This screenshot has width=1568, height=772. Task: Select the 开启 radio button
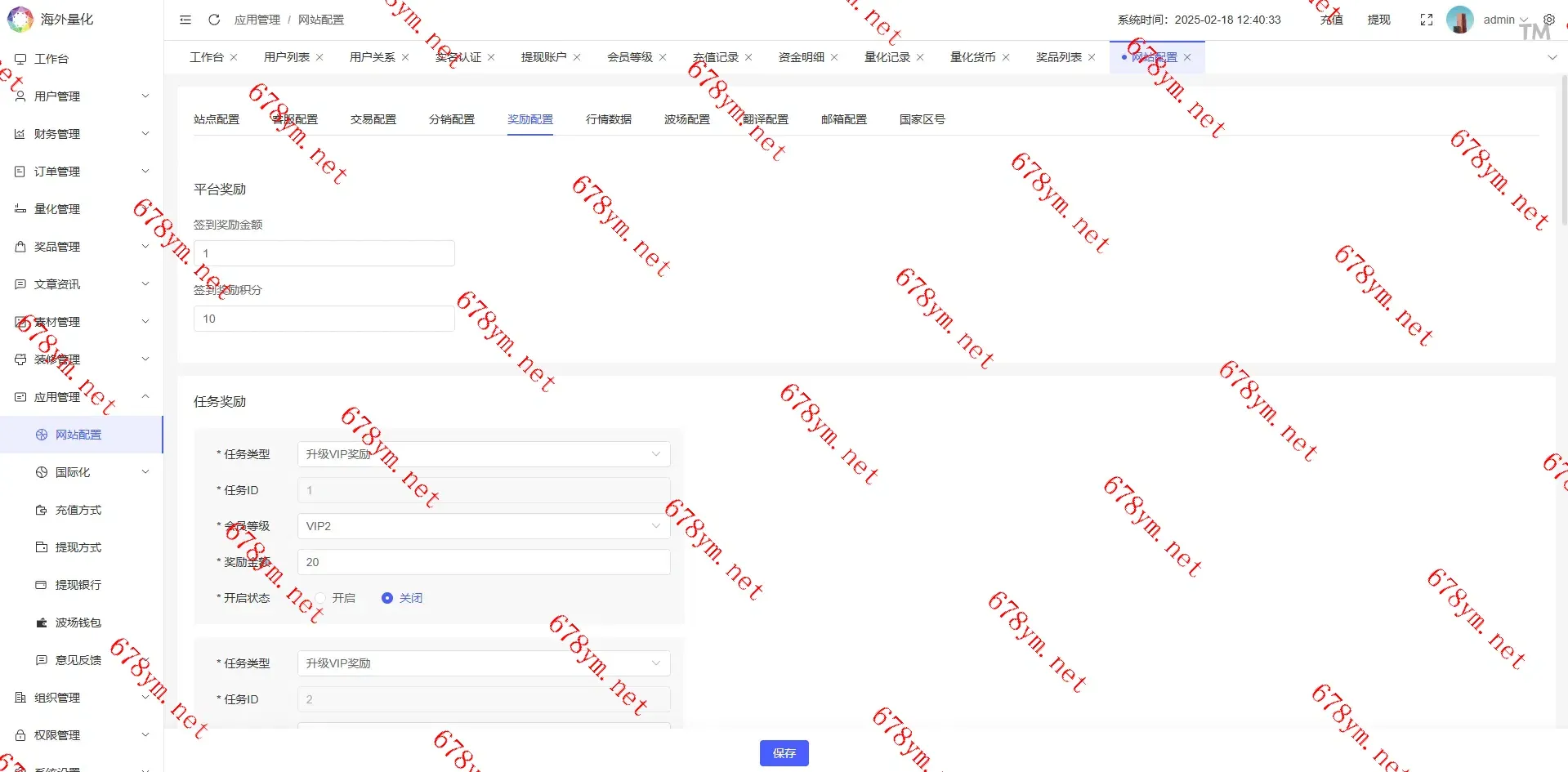pyautogui.click(x=321, y=598)
